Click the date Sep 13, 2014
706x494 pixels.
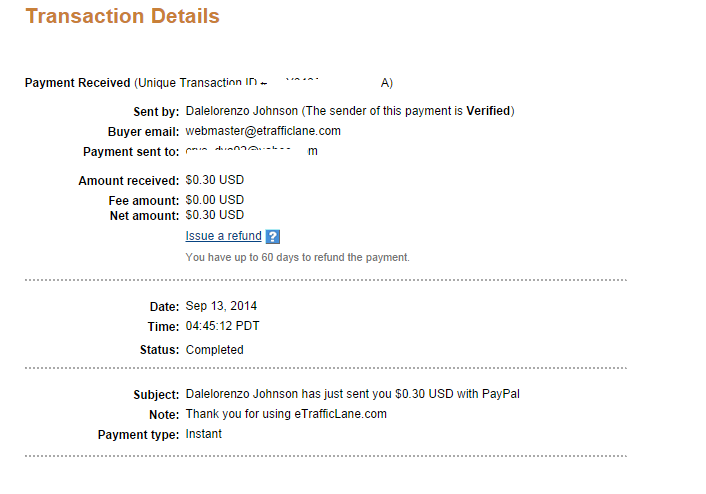(x=221, y=306)
